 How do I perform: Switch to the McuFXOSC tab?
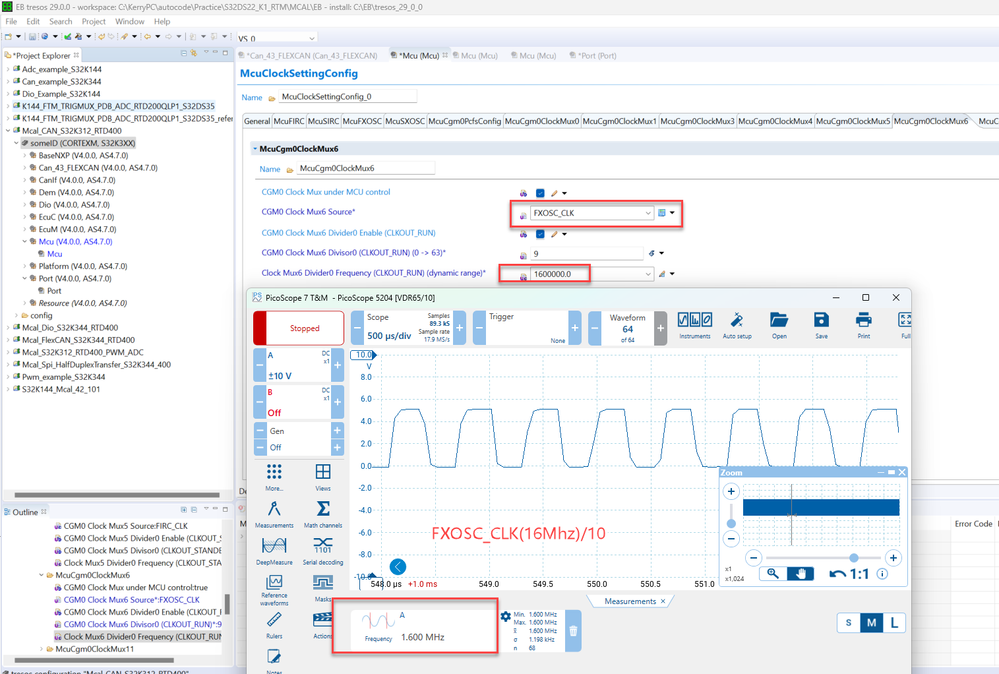point(362,121)
